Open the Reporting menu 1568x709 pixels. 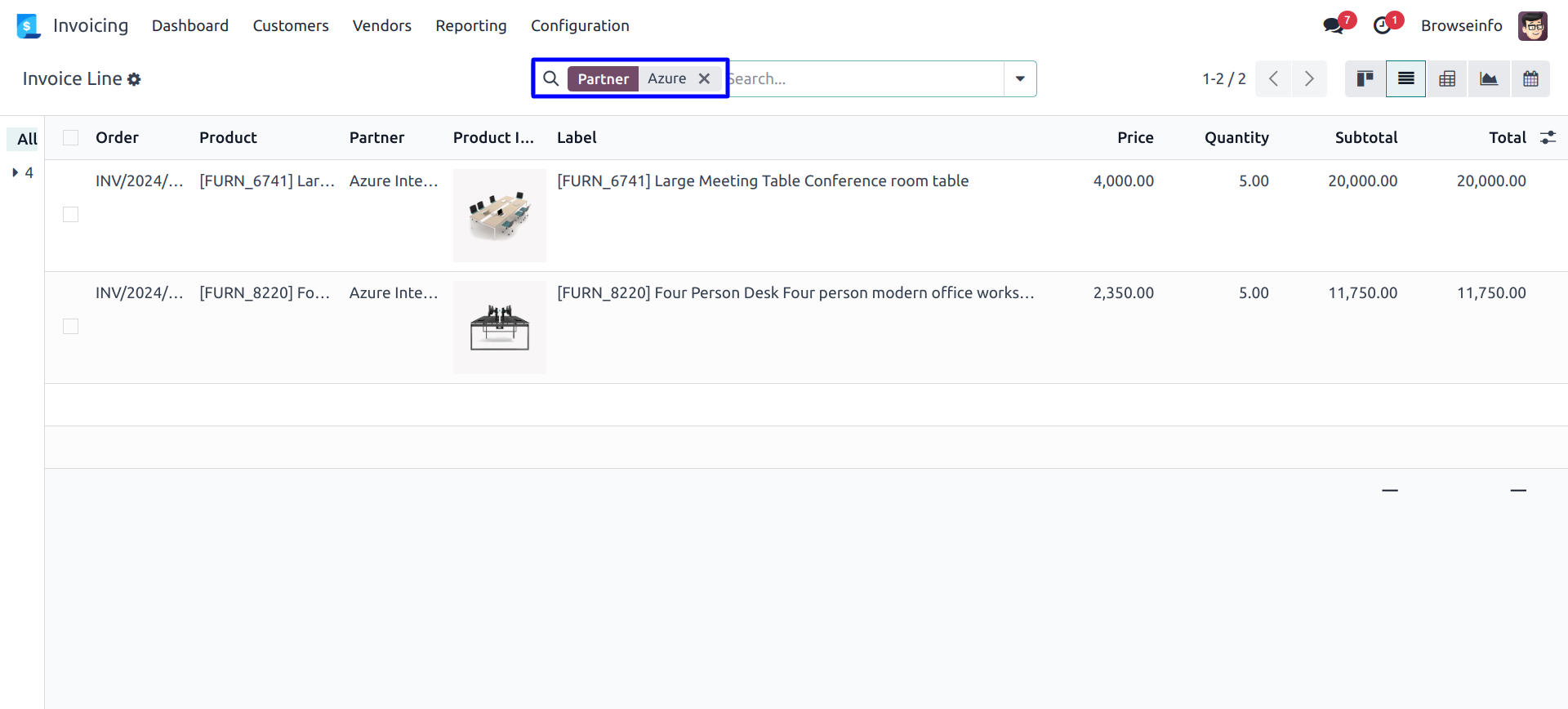470,25
